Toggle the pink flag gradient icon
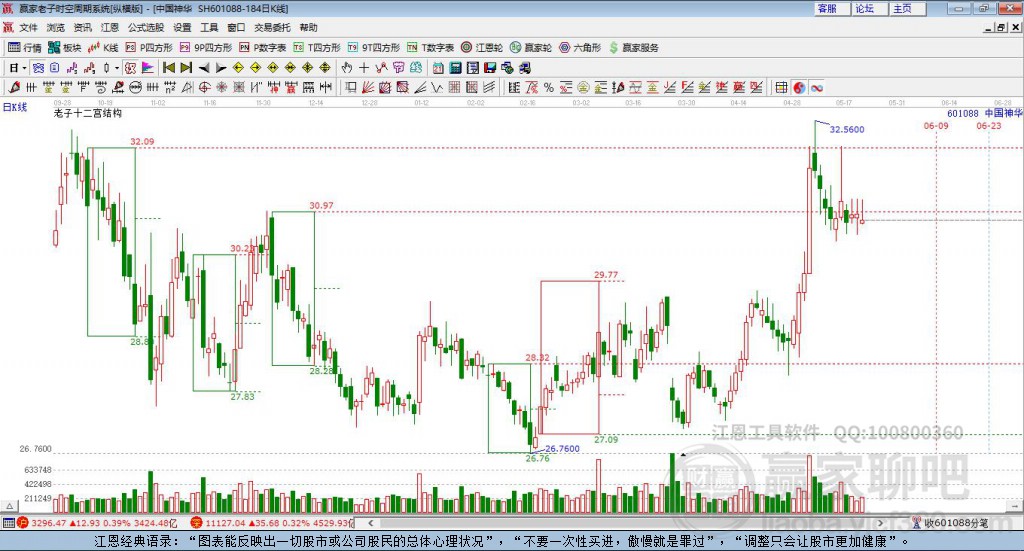This screenshot has height=551, width=1024. pyautogui.click(x=148, y=68)
